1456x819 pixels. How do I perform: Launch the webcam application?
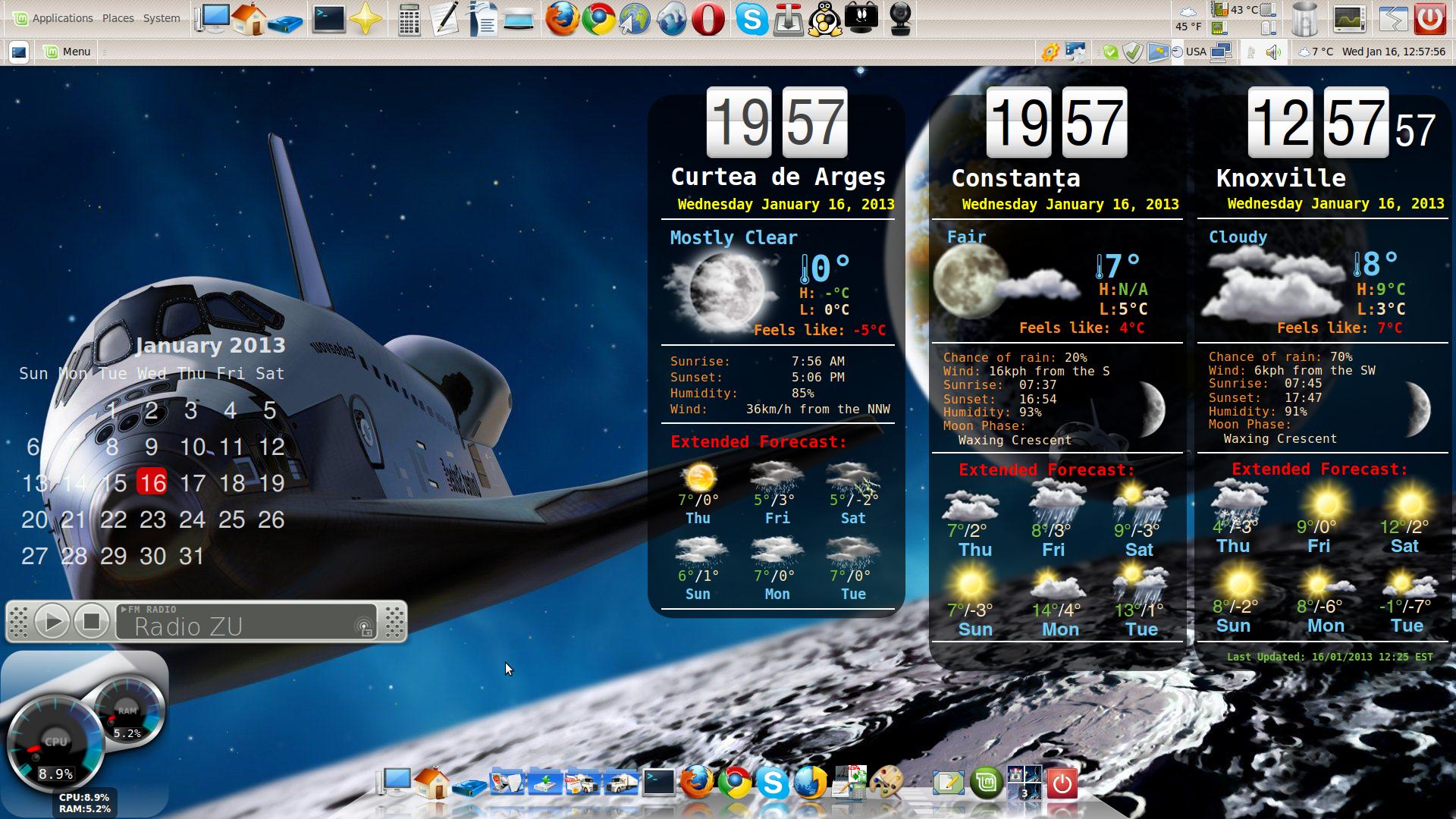[x=899, y=19]
